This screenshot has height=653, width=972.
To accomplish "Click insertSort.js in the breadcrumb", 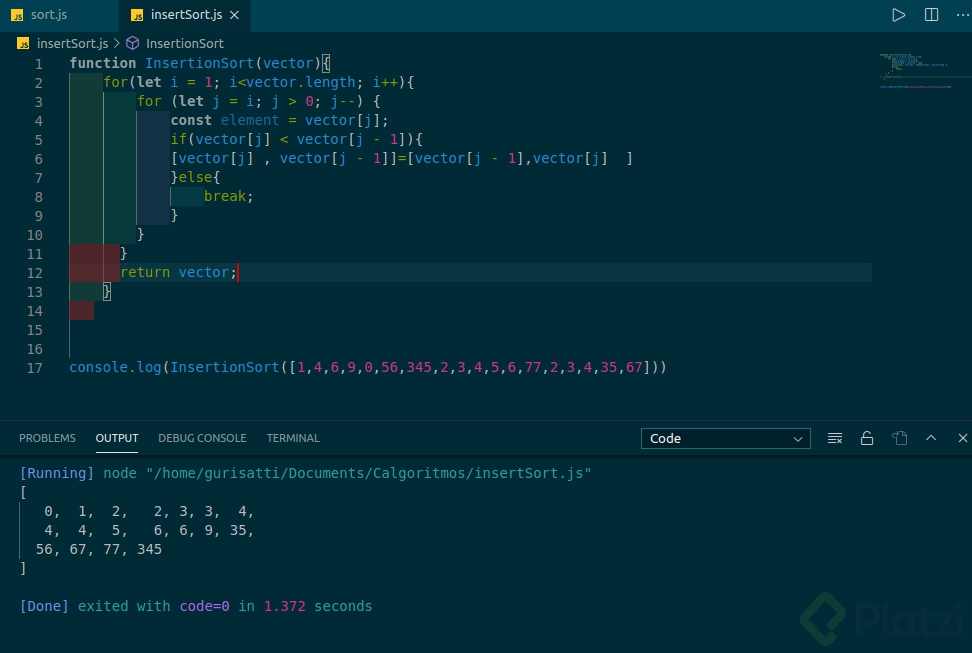I will tap(72, 43).
